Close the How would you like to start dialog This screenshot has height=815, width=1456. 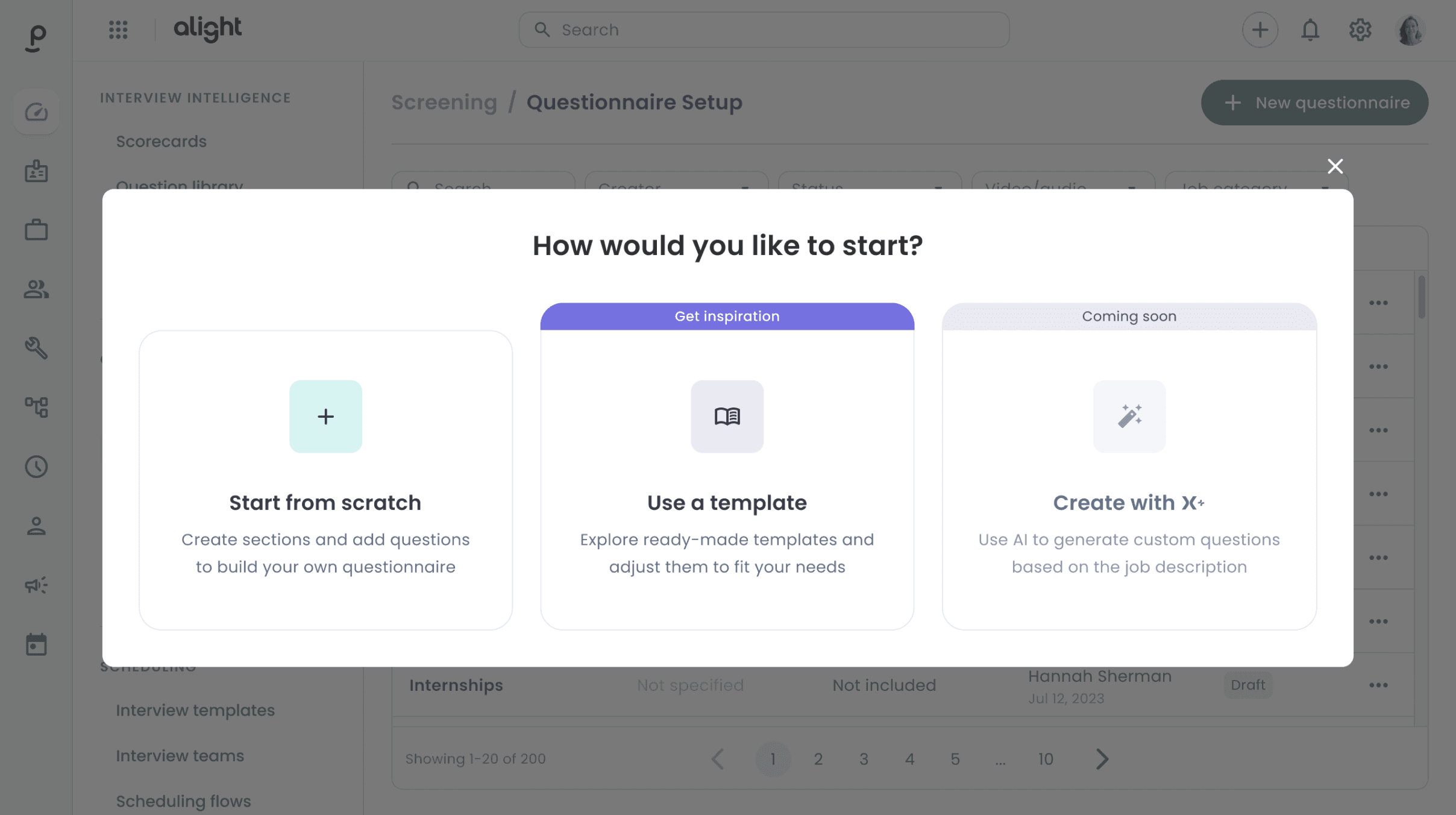1335,166
